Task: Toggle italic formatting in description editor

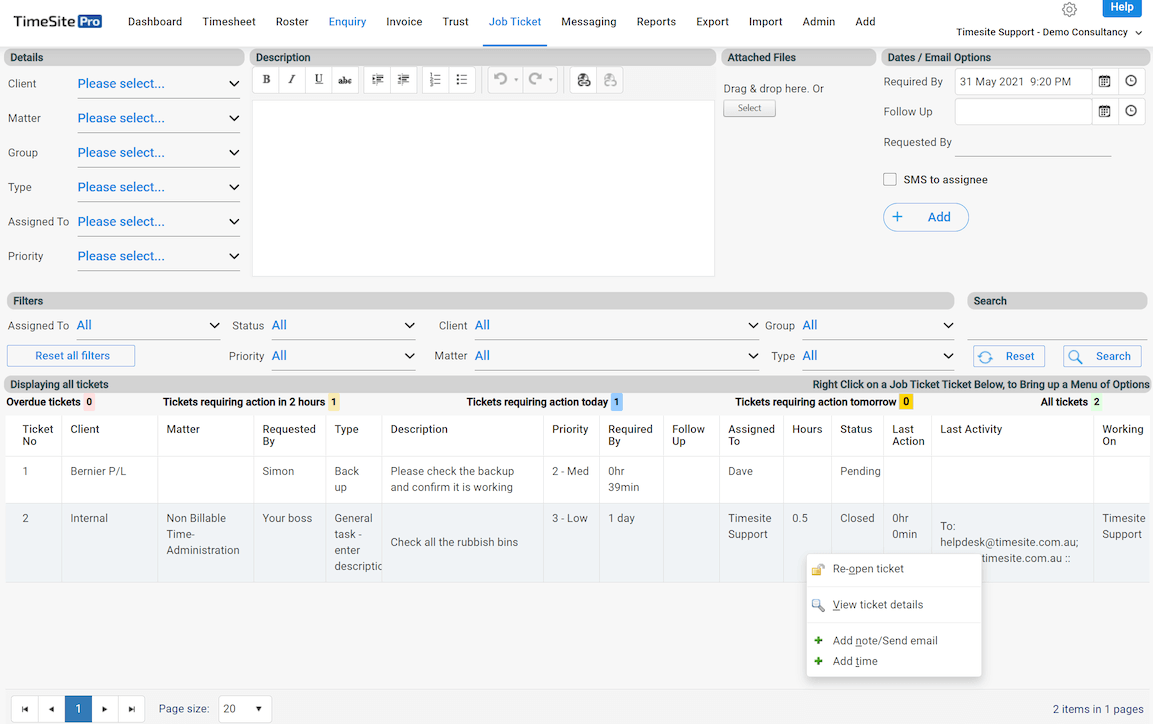Action: coord(292,79)
